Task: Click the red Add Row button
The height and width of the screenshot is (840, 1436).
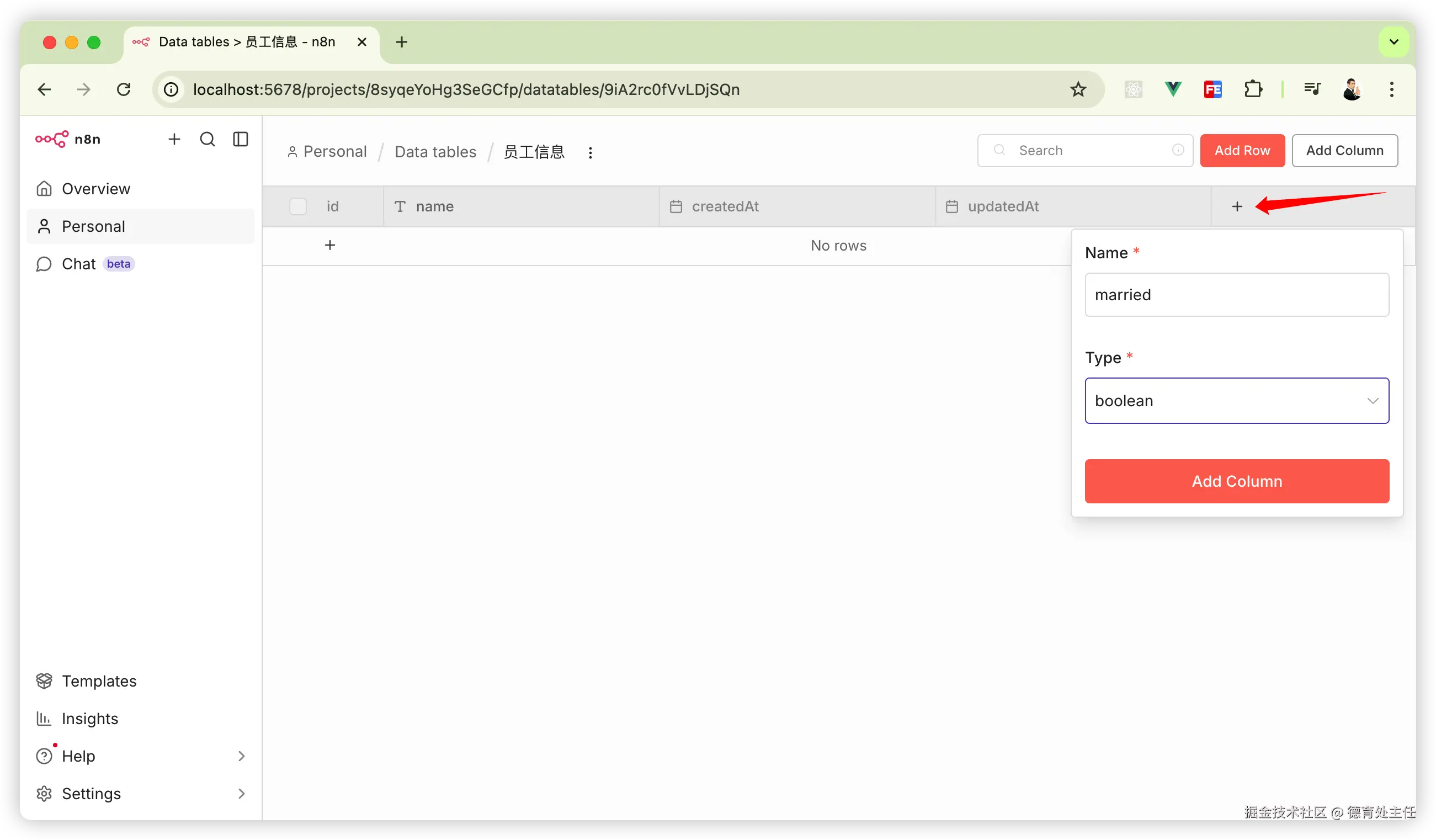Action: tap(1242, 151)
